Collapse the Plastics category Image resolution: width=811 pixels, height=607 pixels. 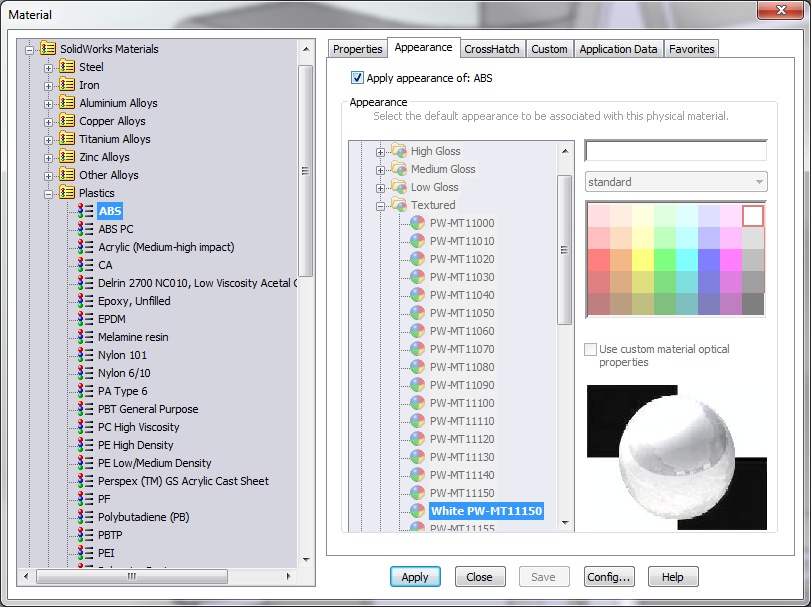pos(48,194)
